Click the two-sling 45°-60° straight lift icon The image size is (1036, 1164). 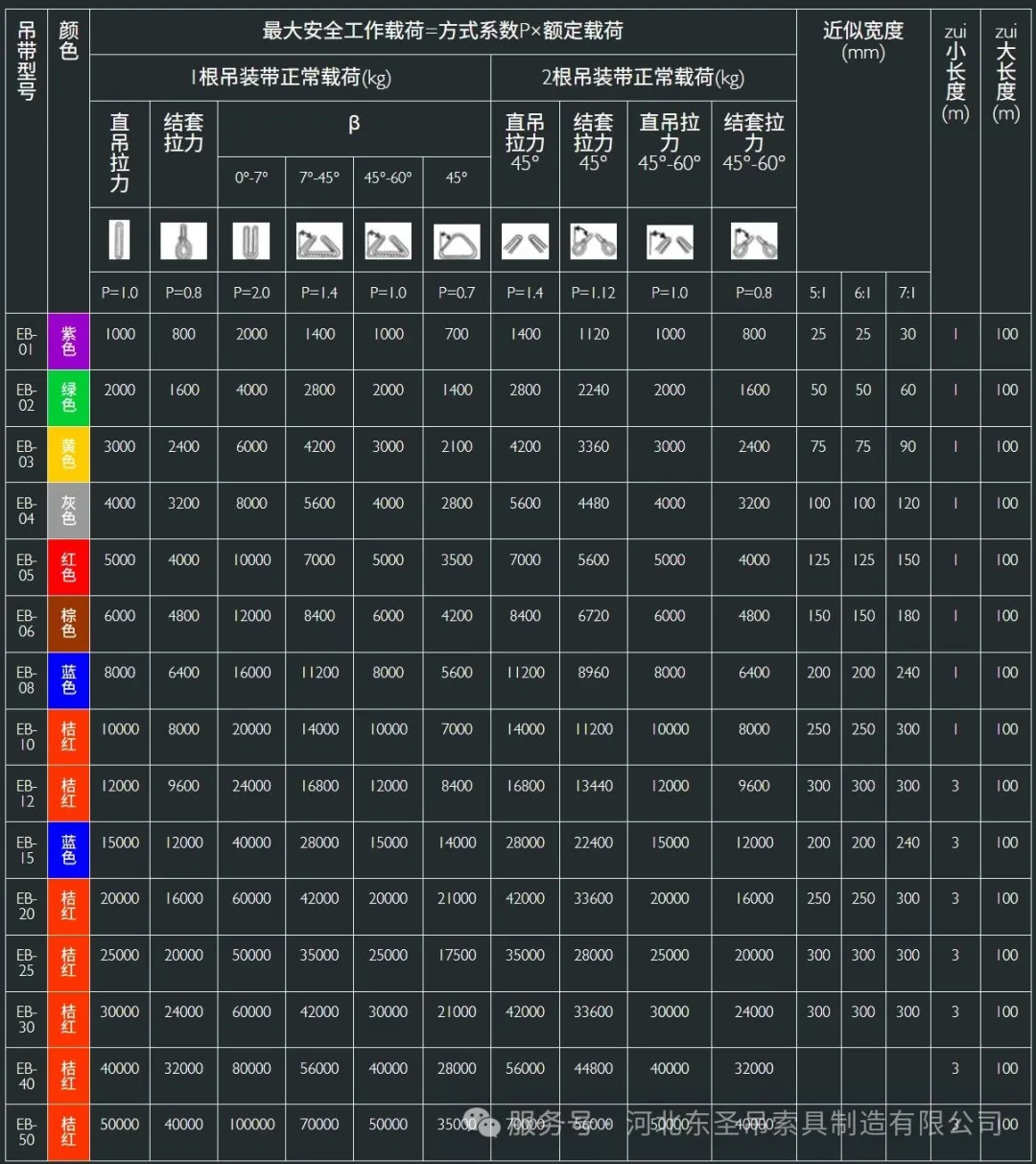click(x=670, y=241)
